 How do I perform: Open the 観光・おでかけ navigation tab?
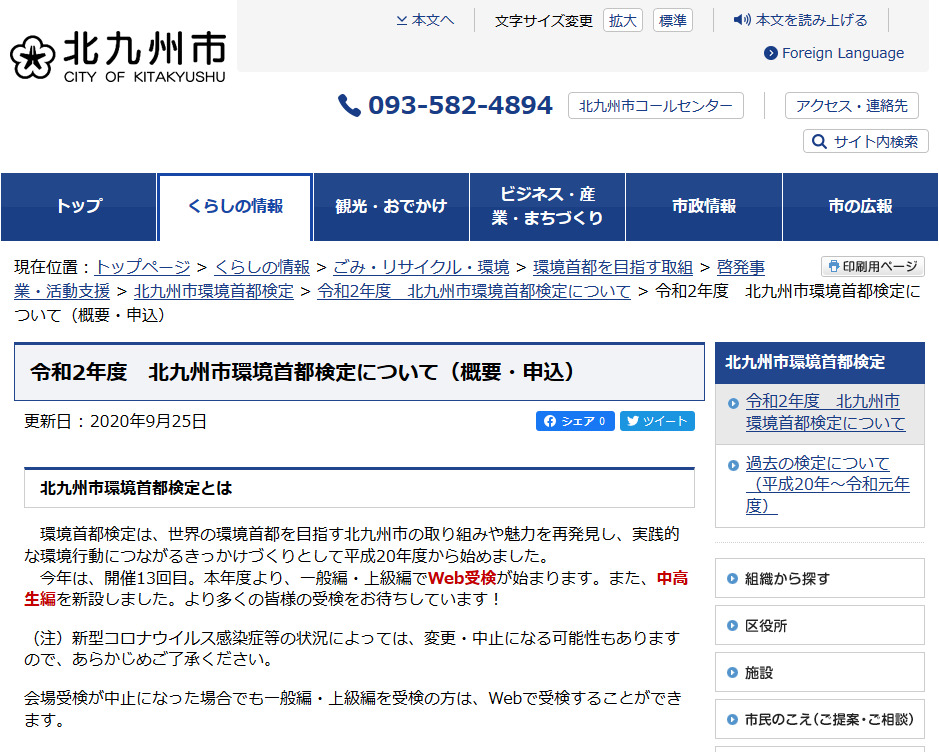coord(391,206)
